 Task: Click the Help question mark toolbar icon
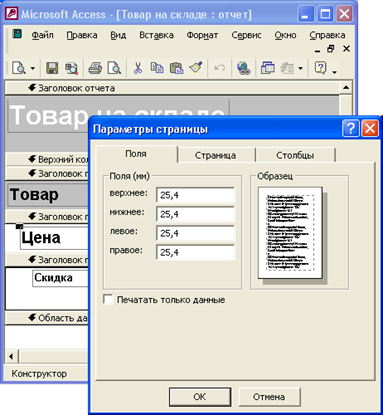320,68
